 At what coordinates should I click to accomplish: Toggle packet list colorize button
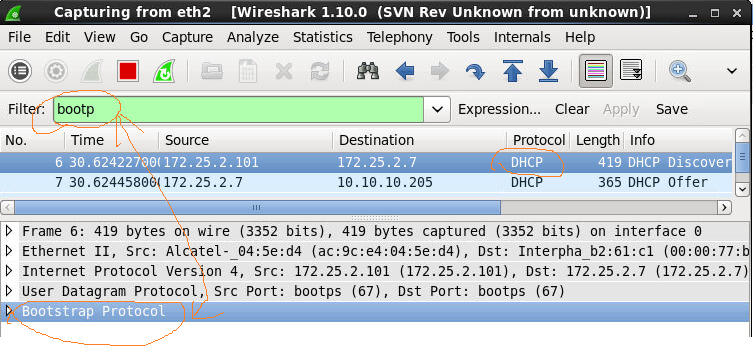596,71
